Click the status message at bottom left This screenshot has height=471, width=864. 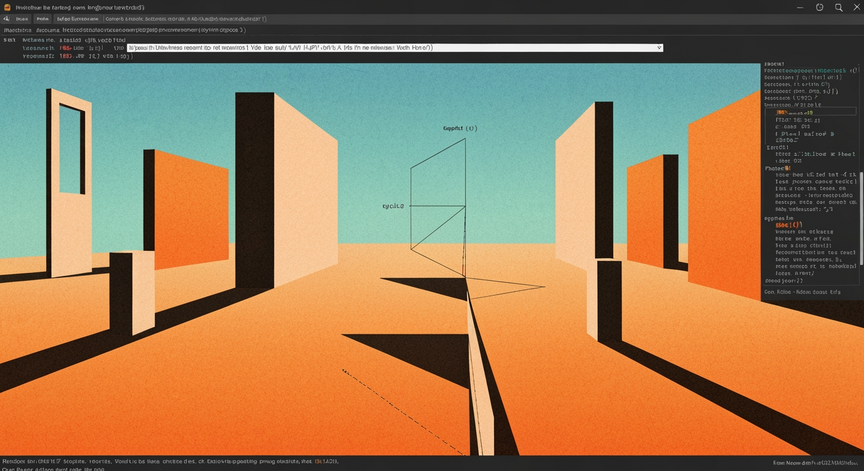pyautogui.click(x=170, y=462)
